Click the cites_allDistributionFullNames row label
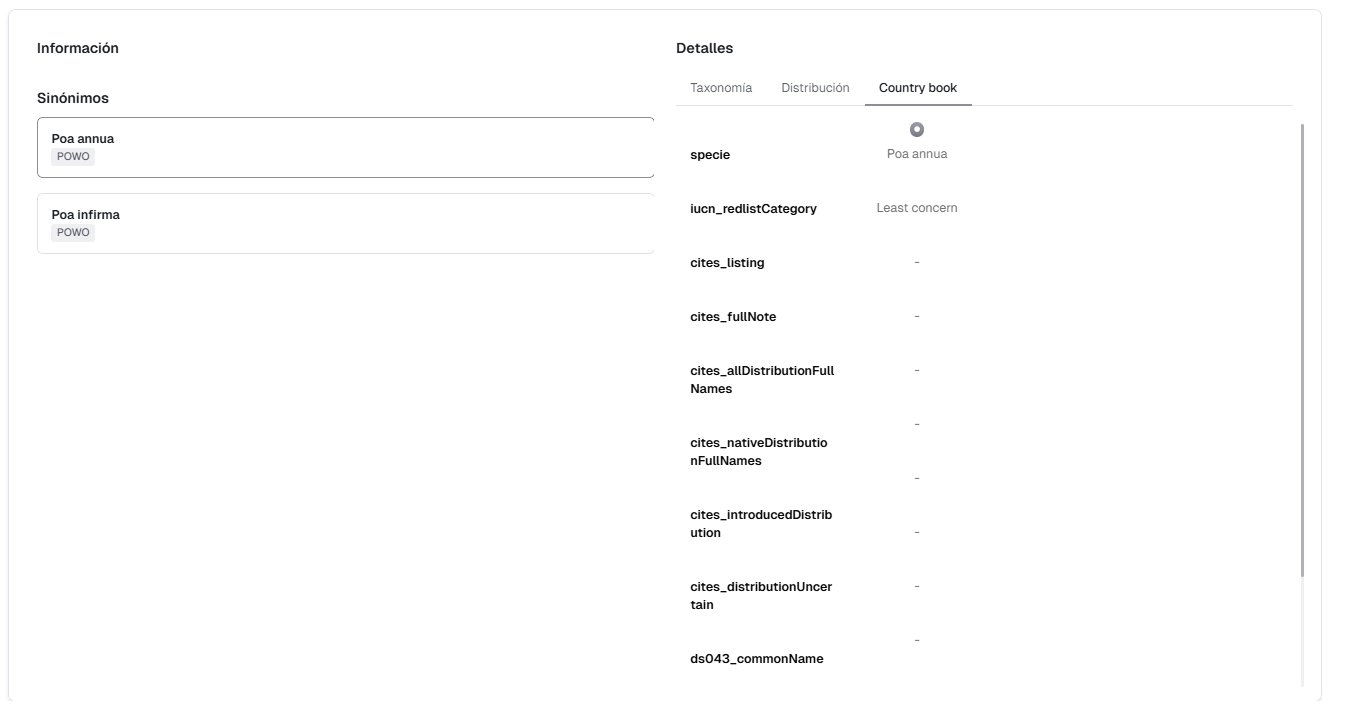This screenshot has width=1347, height=716. (x=761, y=380)
